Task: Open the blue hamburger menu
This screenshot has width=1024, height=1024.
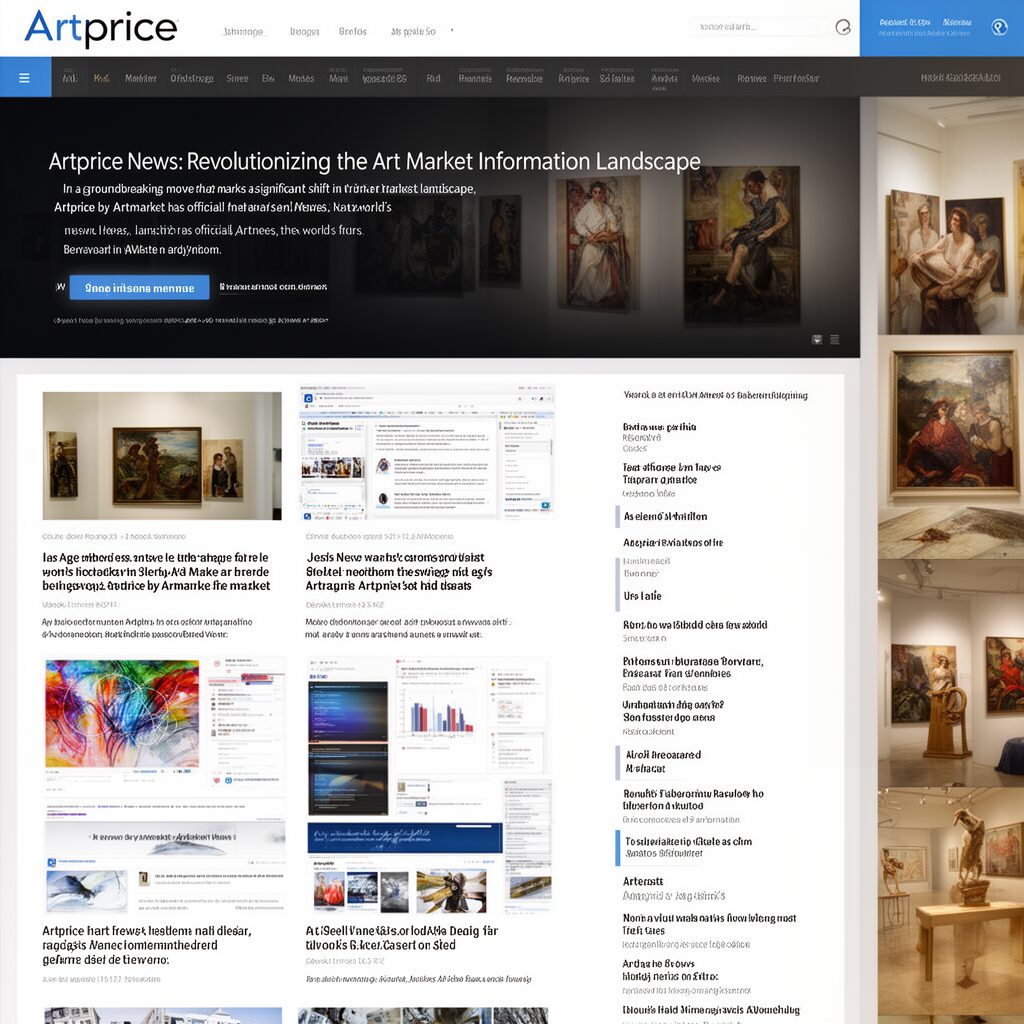Action: pos(25,78)
